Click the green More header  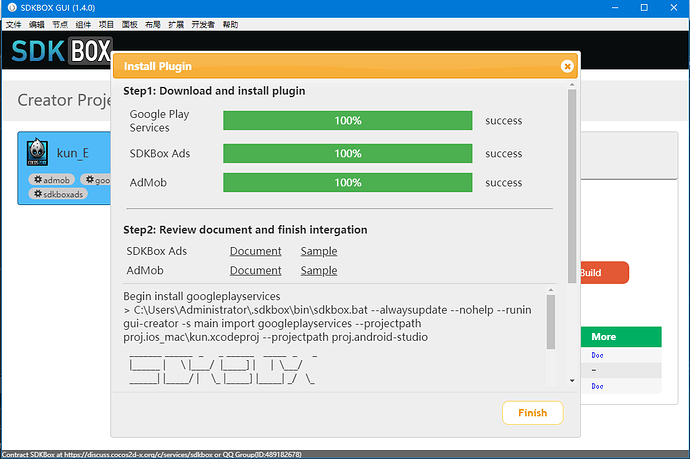621,337
